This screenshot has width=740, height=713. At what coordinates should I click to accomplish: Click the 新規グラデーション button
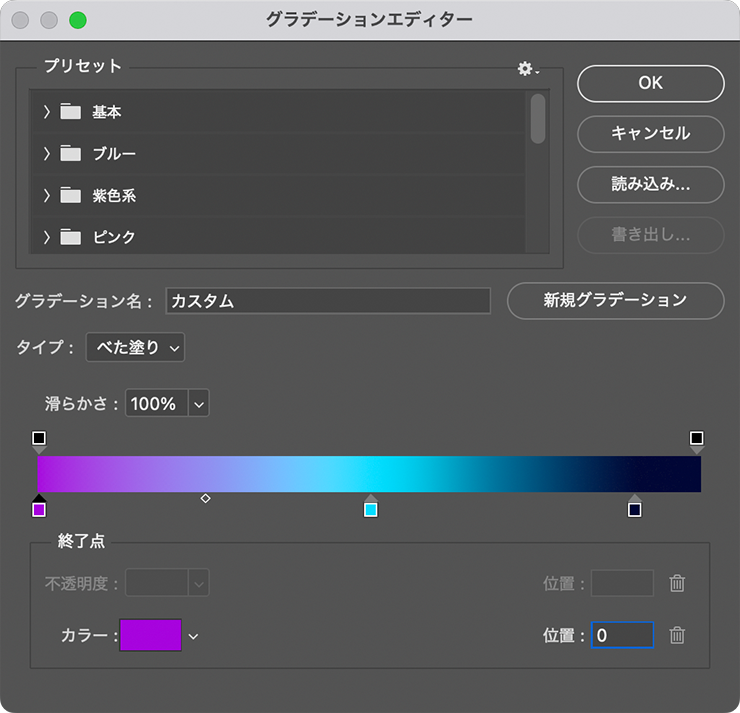pyautogui.click(x=615, y=300)
